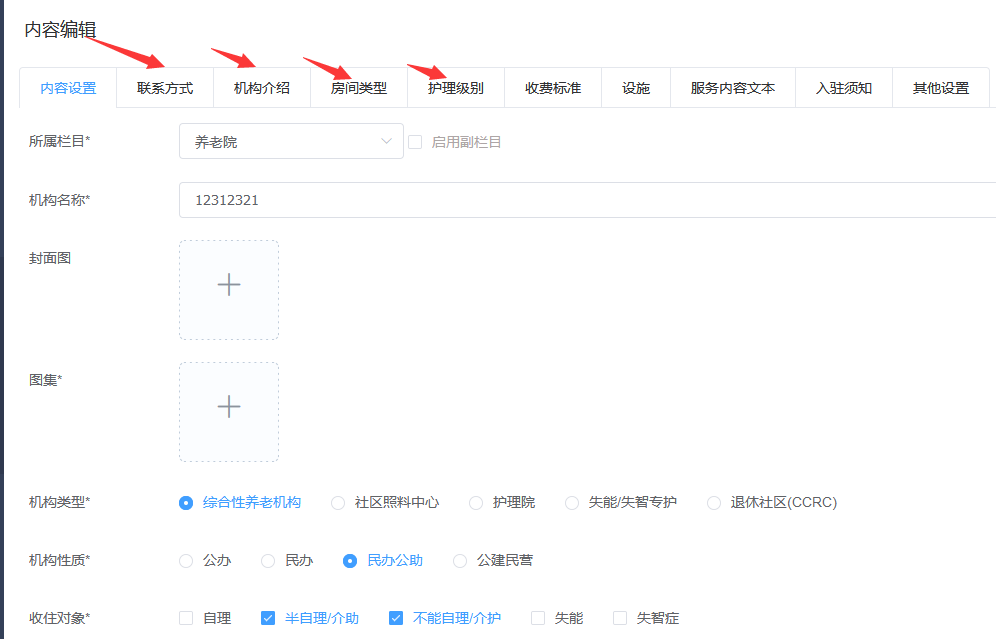Open the 联系方式 tab

[x=165, y=88]
